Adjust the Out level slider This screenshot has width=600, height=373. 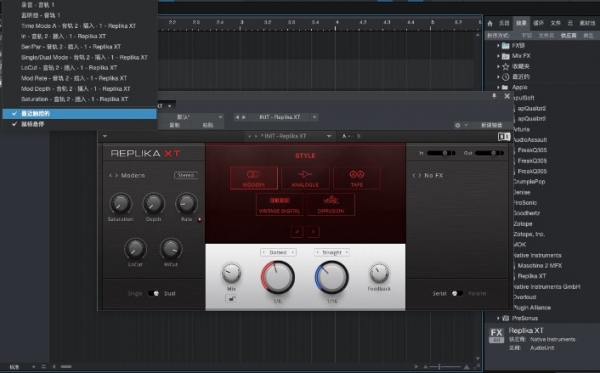[x=489, y=153]
